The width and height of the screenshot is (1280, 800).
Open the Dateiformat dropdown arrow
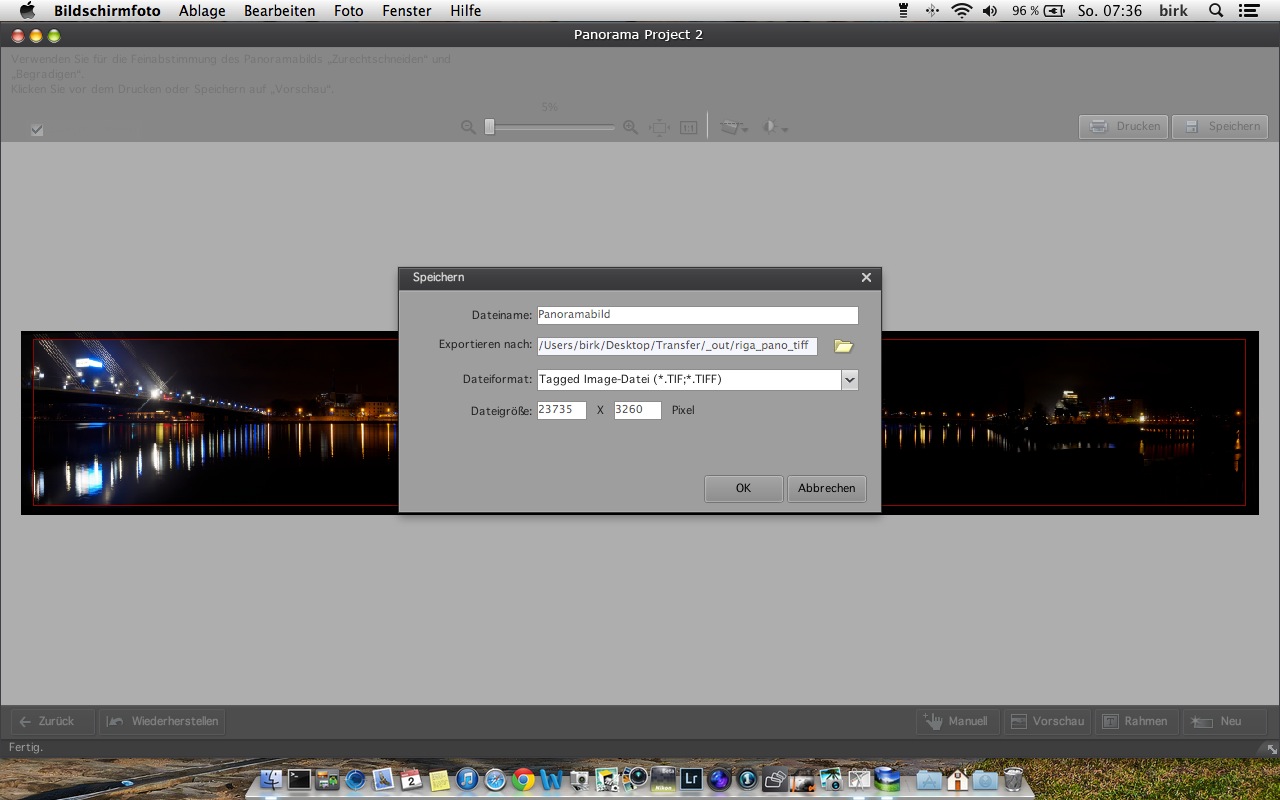point(849,380)
